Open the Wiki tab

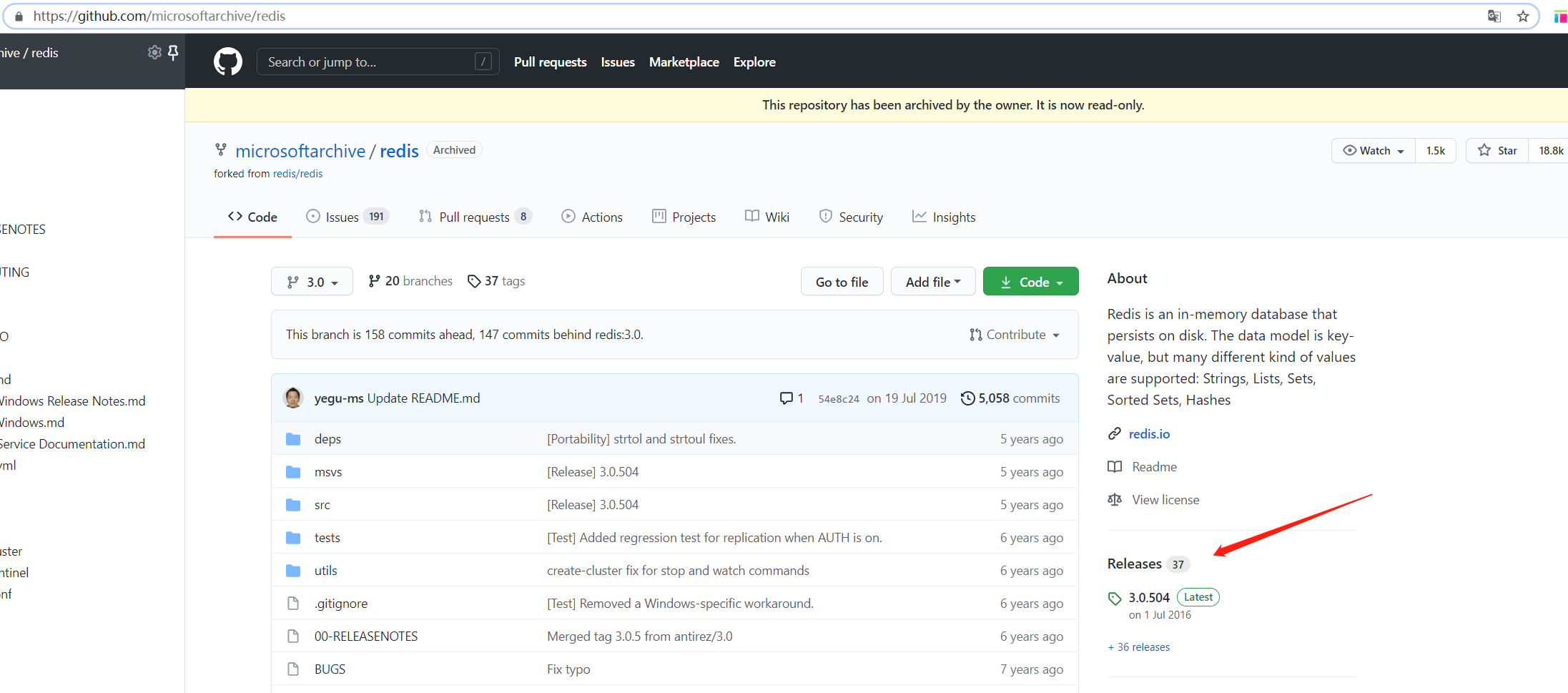pyautogui.click(x=767, y=217)
